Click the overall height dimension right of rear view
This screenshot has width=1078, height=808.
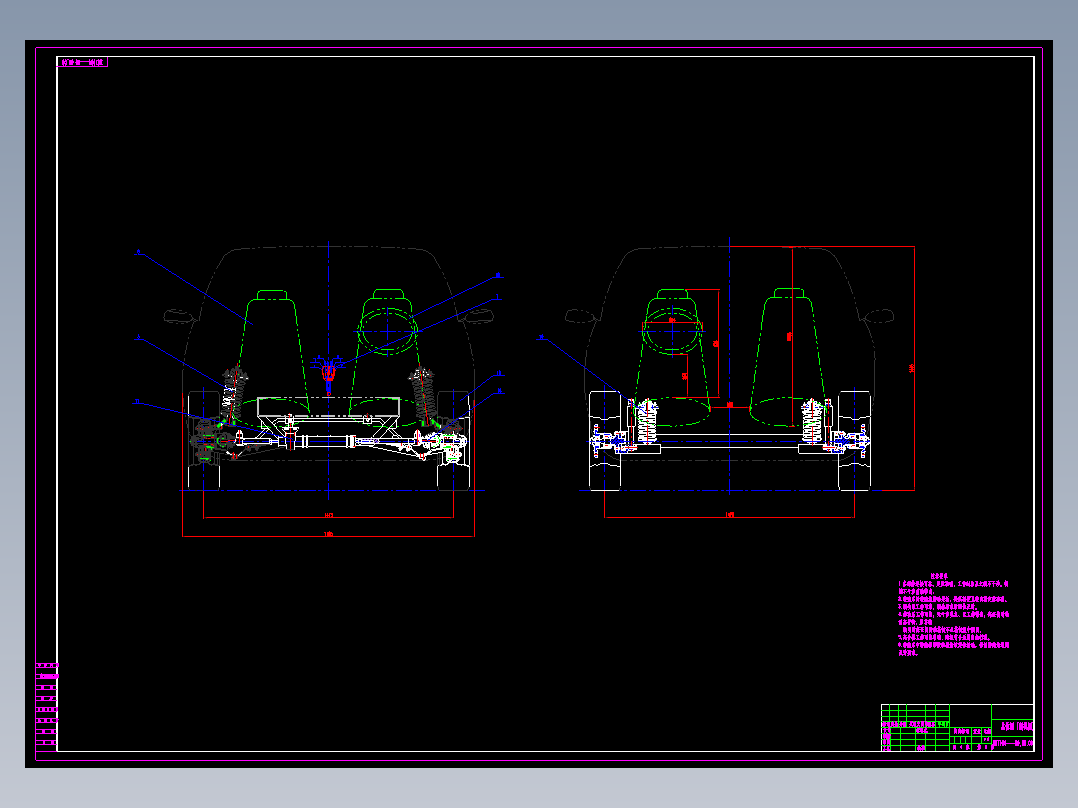pyautogui.click(x=913, y=368)
